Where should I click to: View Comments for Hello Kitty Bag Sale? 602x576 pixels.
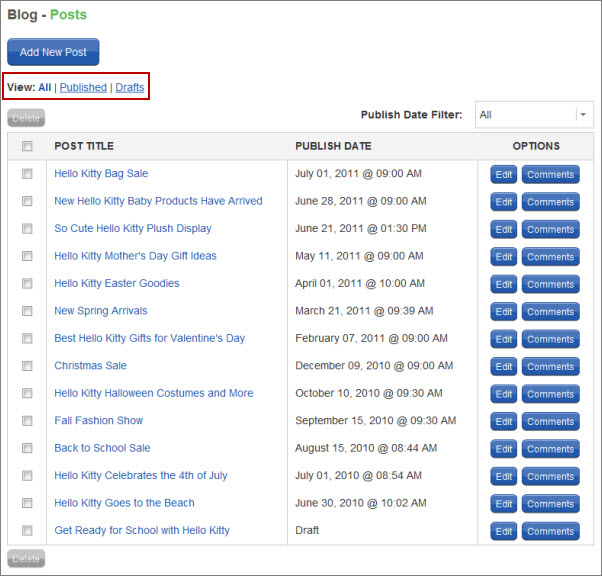tap(551, 175)
